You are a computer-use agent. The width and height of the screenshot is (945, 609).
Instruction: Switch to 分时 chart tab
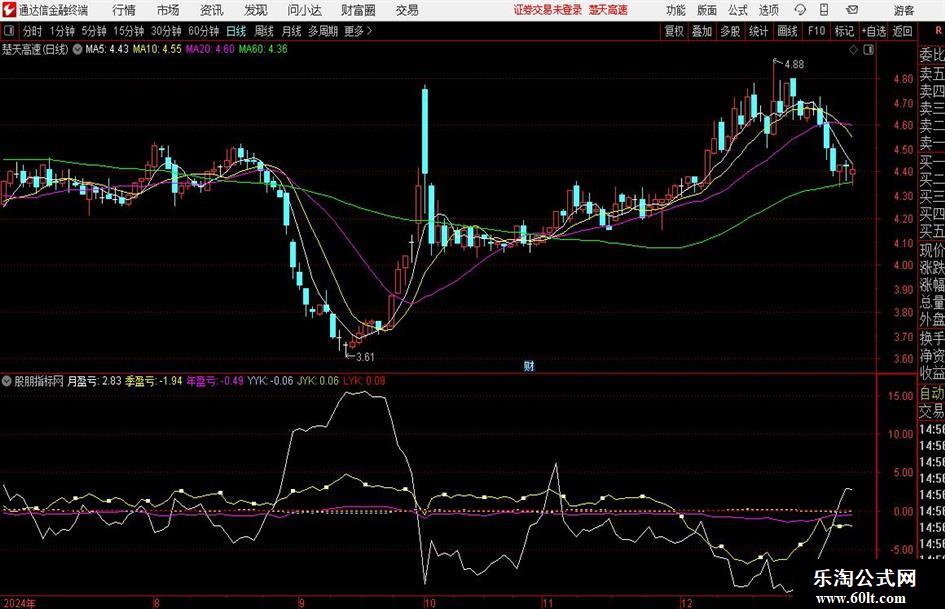[32, 31]
